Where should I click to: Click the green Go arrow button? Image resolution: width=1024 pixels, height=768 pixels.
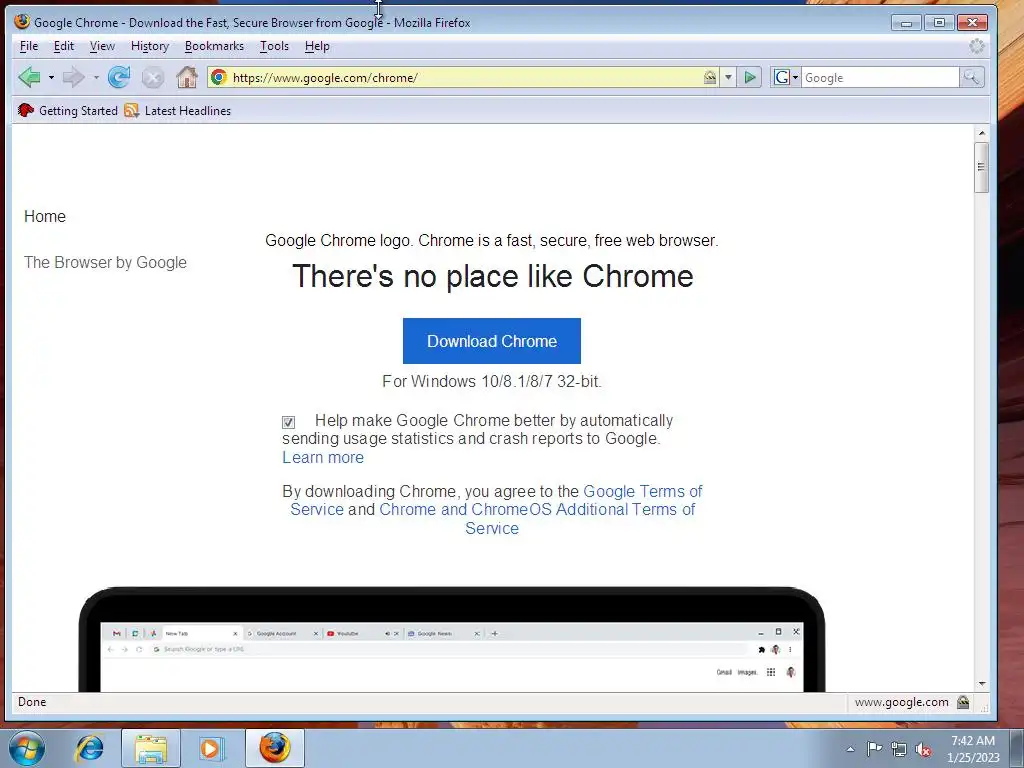pyautogui.click(x=750, y=77)
